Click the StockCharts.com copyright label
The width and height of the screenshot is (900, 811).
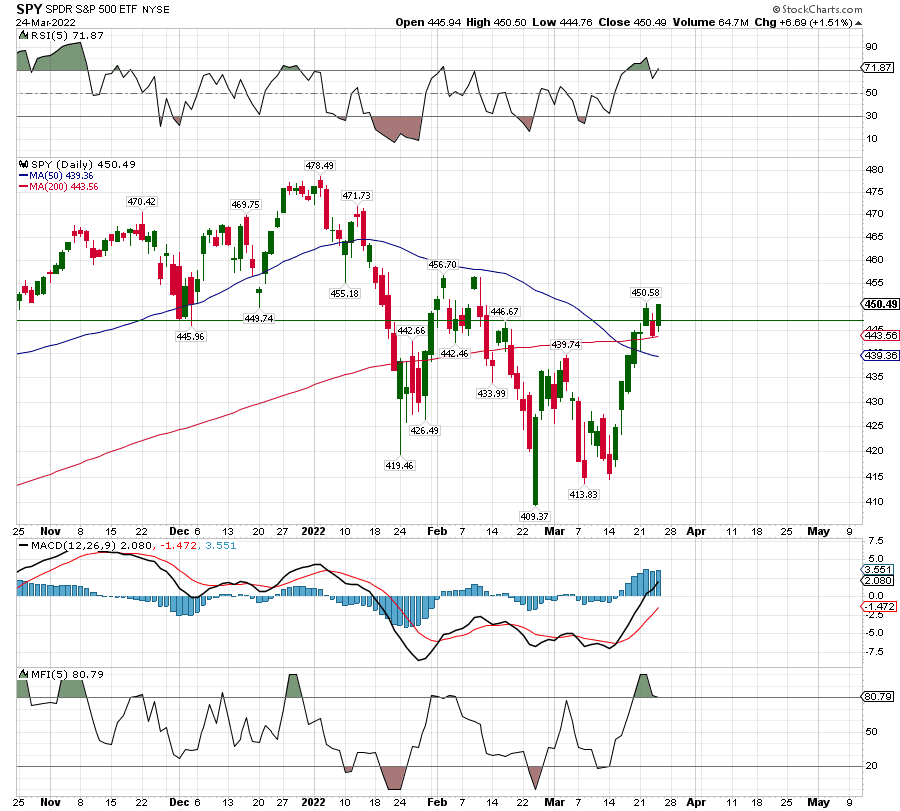click(817, 9)
